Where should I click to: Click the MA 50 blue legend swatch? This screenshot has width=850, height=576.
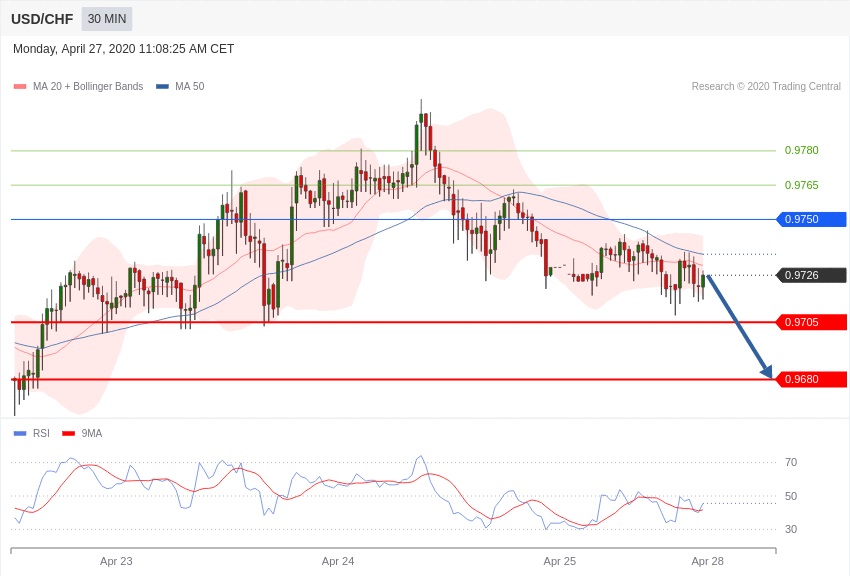[x=162, y=87]
